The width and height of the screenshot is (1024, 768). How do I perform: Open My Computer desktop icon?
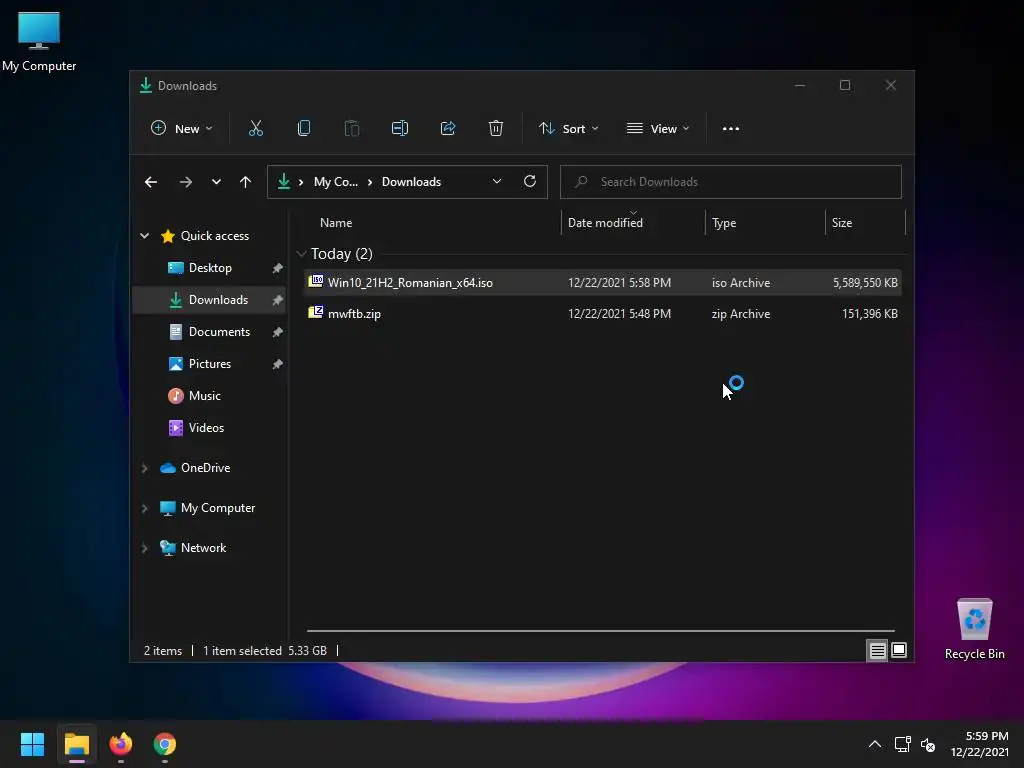point(39,40)
